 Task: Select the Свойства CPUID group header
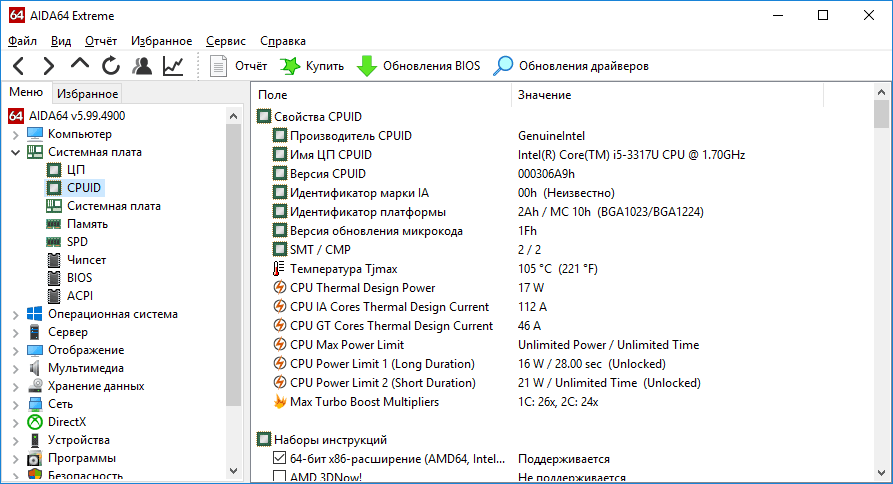tap(309, 117)
